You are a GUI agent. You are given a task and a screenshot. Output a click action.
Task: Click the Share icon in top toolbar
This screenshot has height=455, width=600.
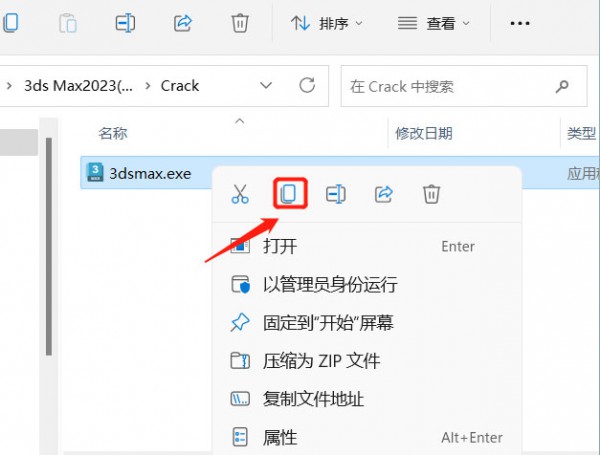[183, 23]
